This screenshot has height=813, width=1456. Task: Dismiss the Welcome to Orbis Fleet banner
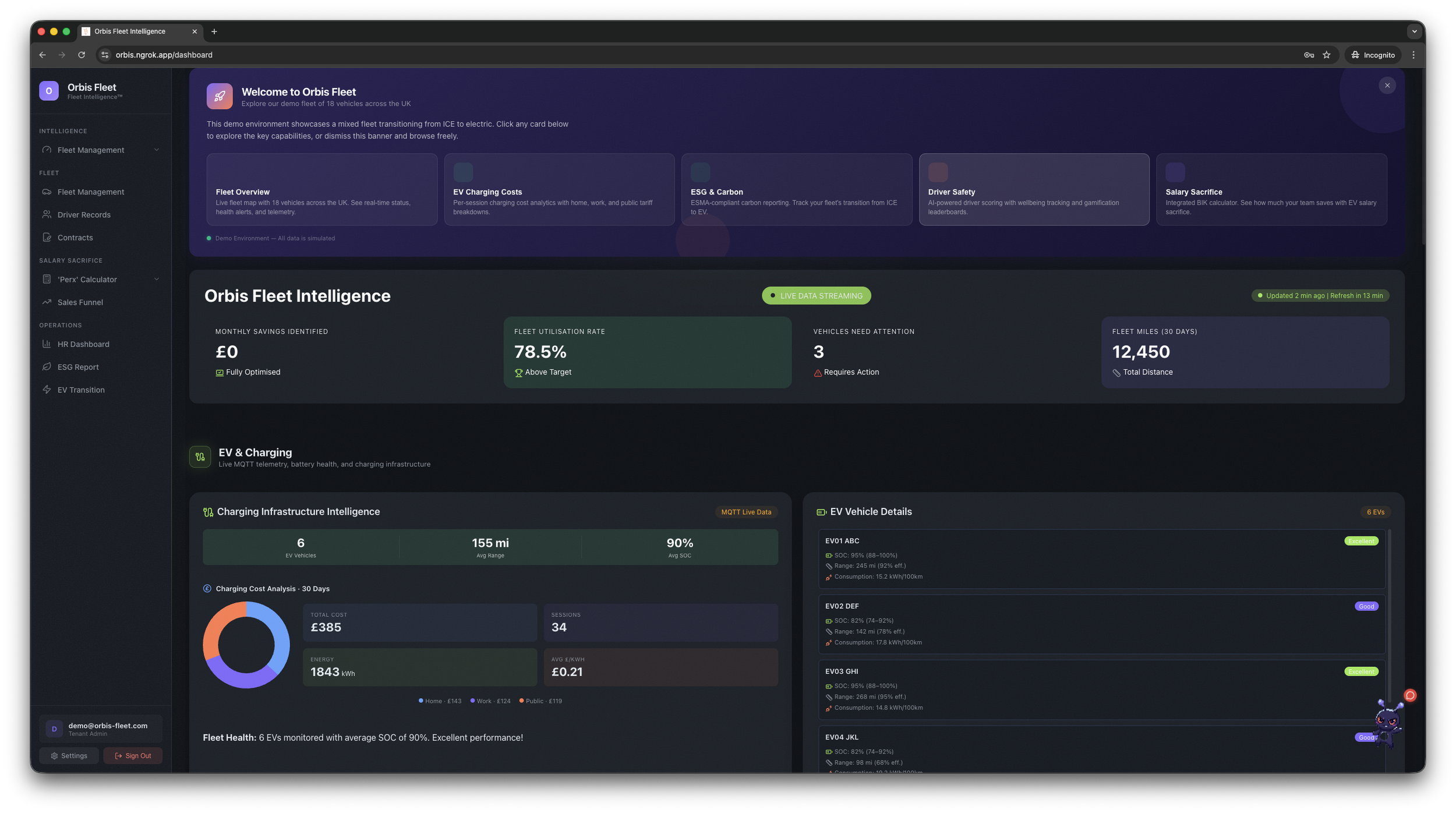(1387, 85)
